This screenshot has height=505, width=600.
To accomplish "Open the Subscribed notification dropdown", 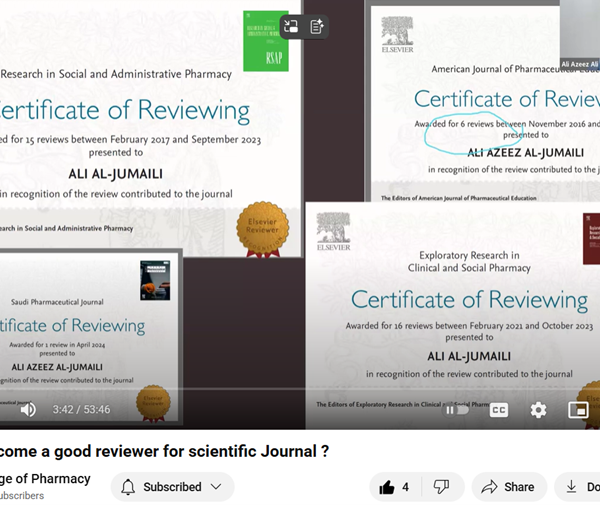I will tap(173, 487).
